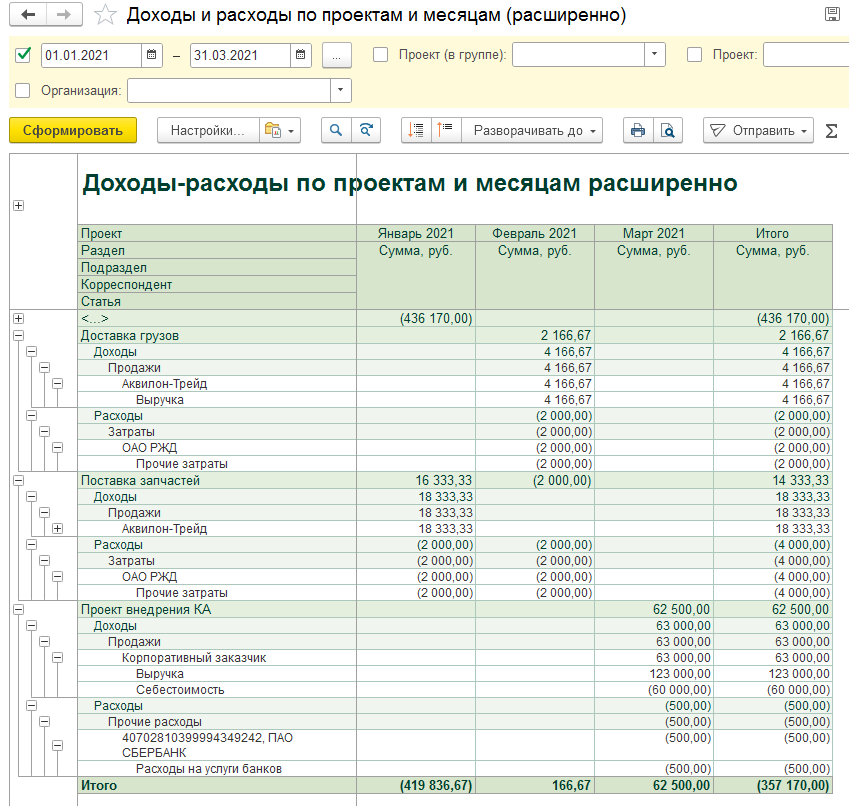The width and height of the screenshot is (849, 806).
Task: Collapse Доходы under Доставка грузов
Action: click(31, 352)
